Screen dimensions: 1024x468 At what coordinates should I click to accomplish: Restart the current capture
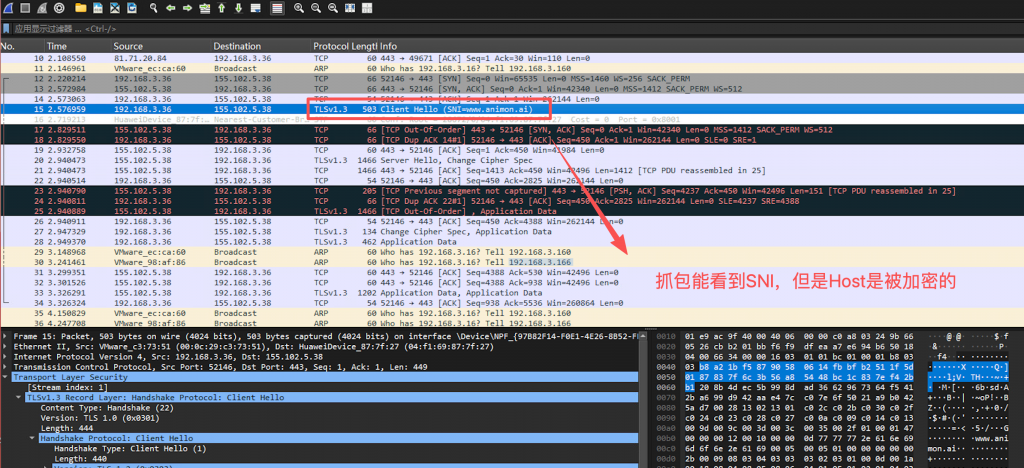40,8
